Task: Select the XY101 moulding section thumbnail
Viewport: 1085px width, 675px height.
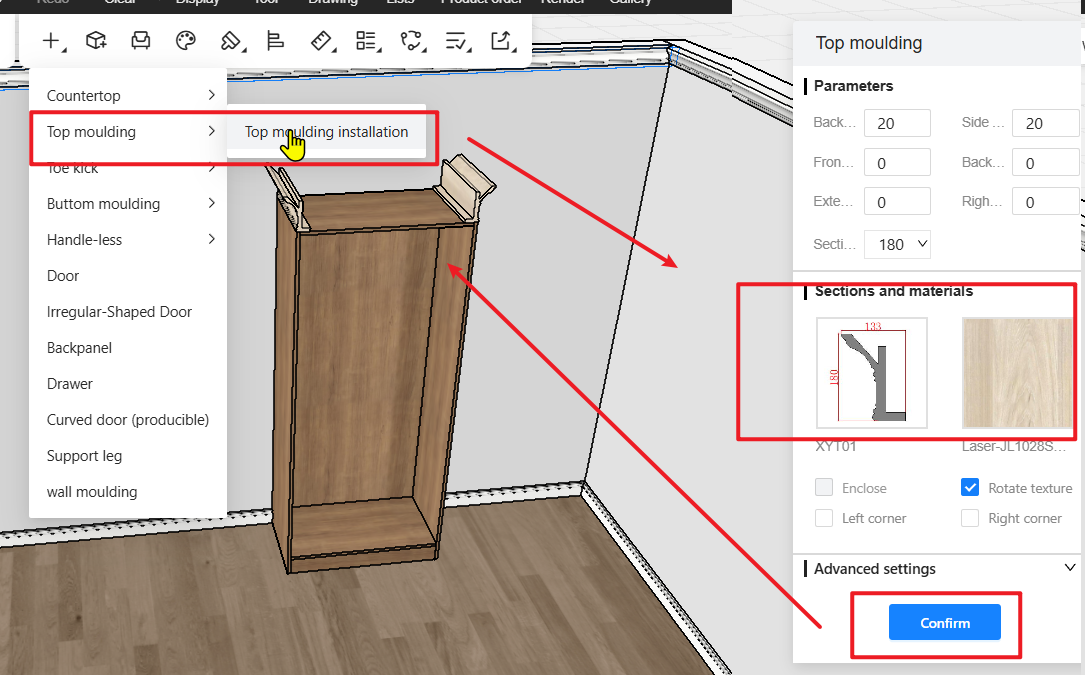Action: [x=871, y=373]
